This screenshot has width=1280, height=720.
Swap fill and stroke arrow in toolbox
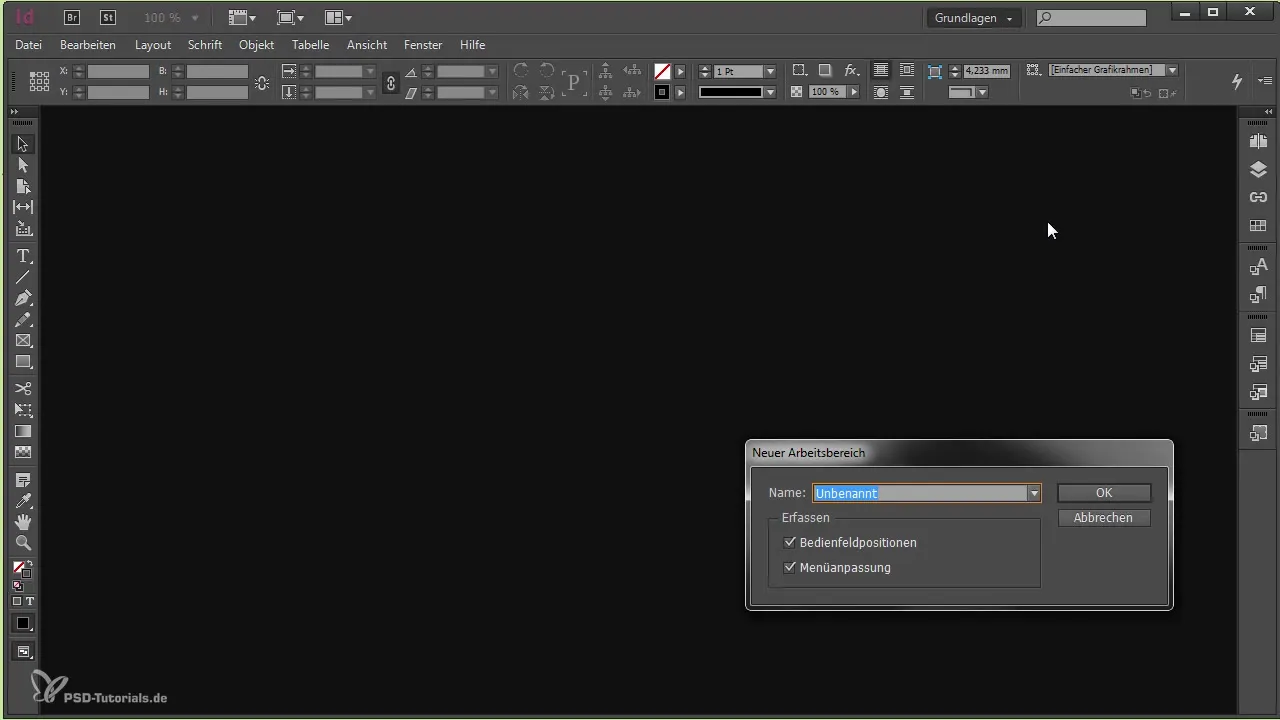pos(30,565)
